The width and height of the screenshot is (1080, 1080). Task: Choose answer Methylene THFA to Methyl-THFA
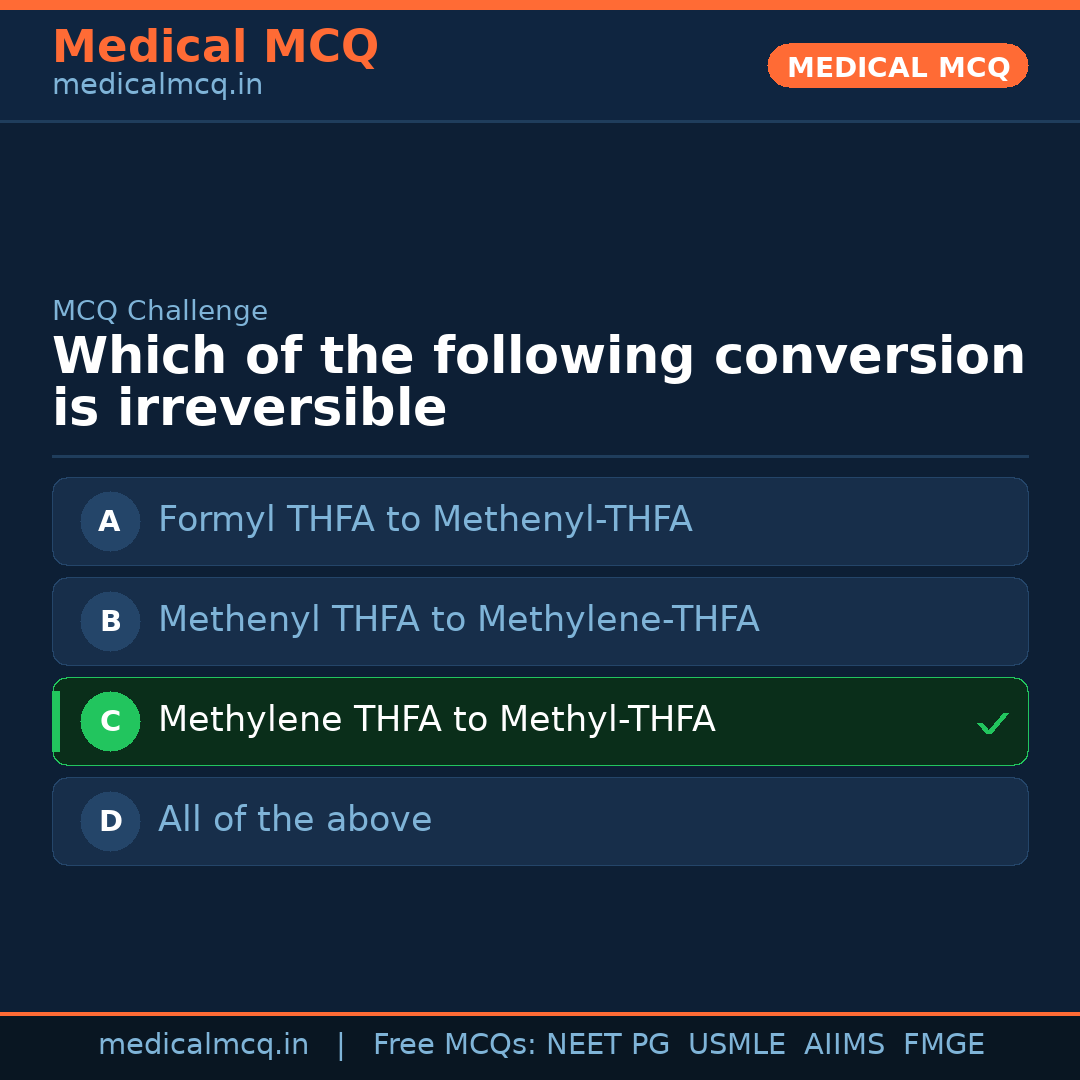pyautogui.click(x=436, y=720)
